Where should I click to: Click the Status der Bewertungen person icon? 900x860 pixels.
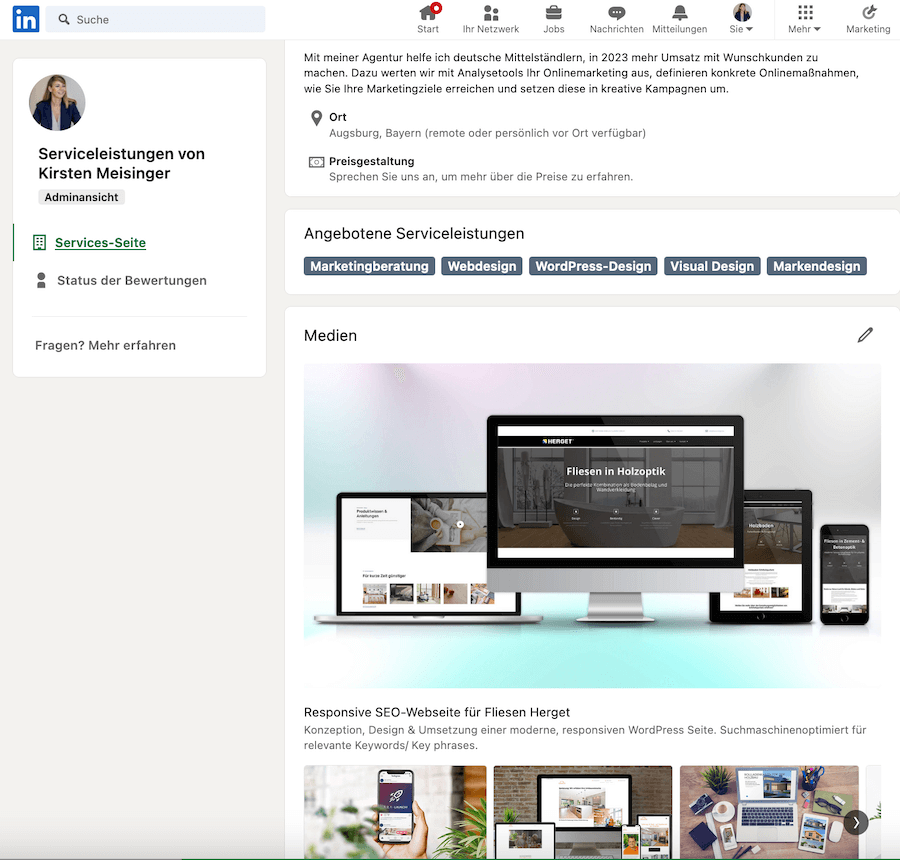tap(41, 281)
